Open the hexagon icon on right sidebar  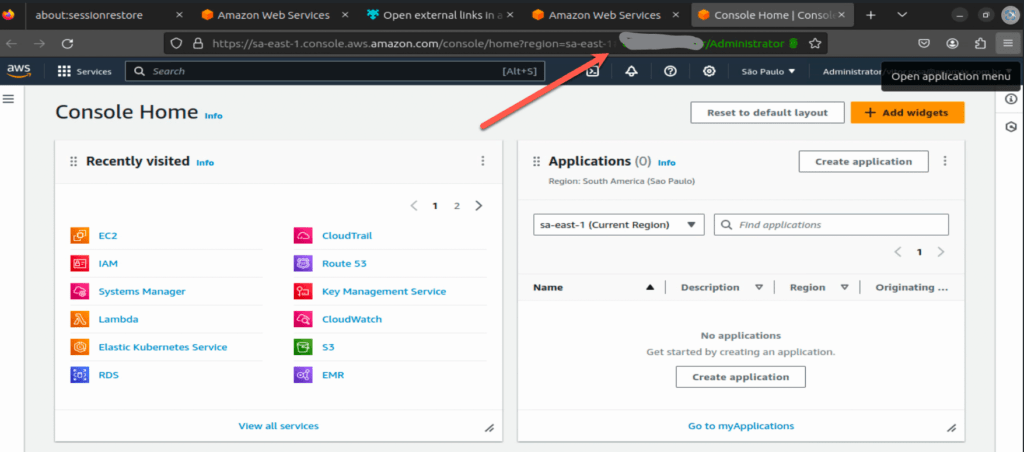[1011, 127]
